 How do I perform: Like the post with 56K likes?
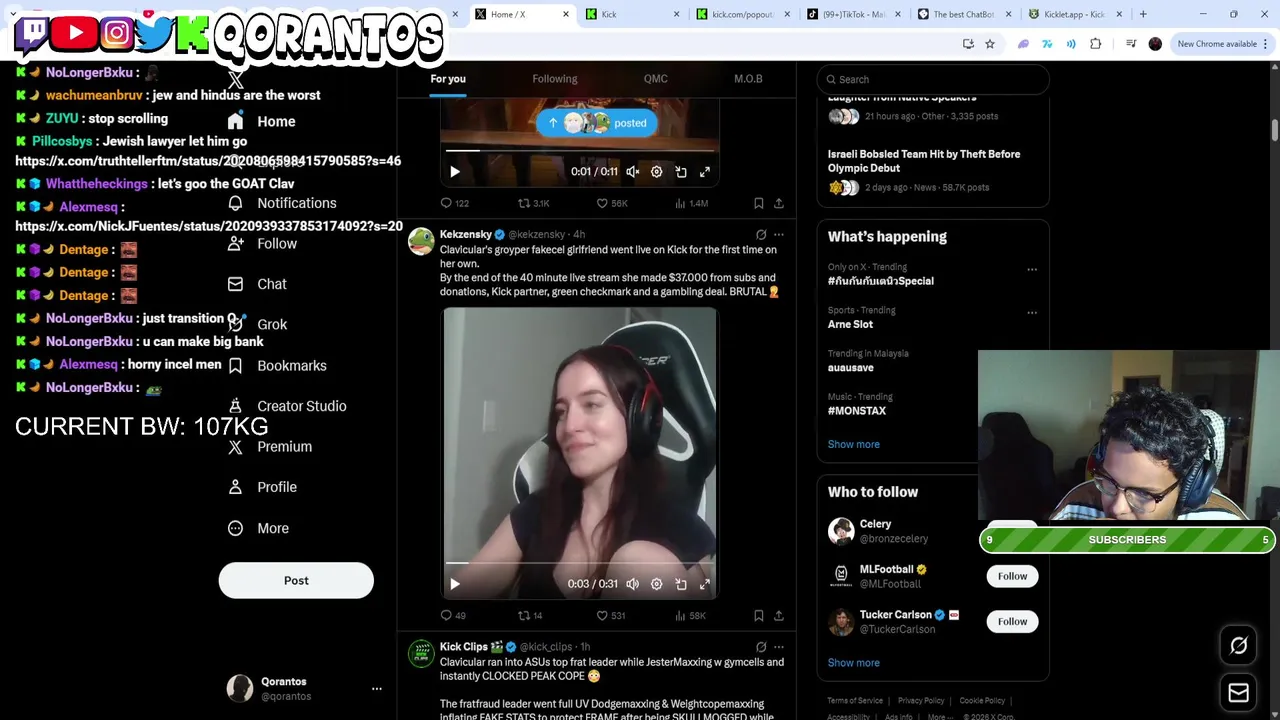tap(612, 203)
